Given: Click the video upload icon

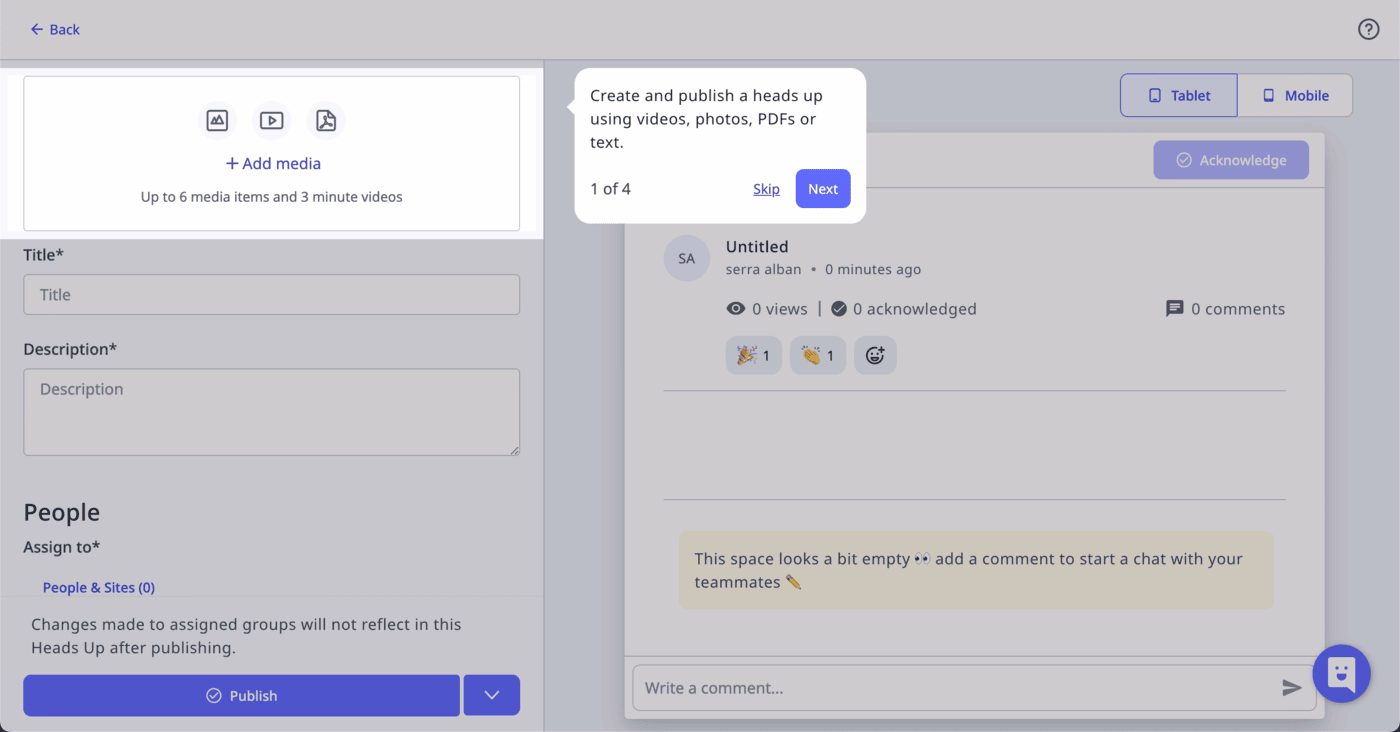Looking at the screenshot, I should pyautogui.click(x=271, y=119).
